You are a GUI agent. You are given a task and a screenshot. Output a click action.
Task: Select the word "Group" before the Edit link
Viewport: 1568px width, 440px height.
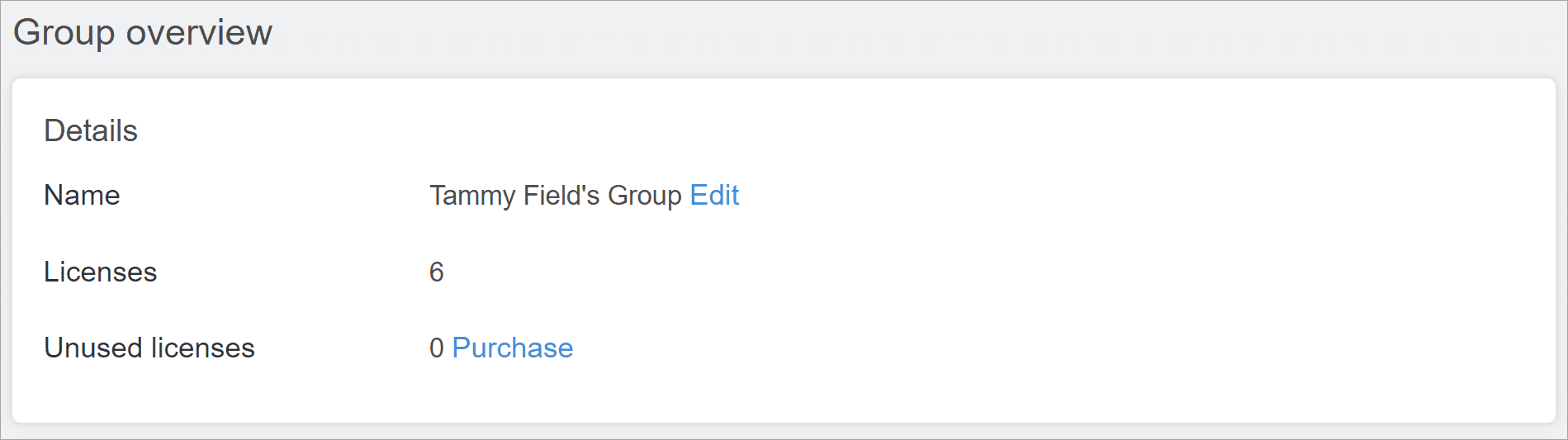tap(645, 196)
